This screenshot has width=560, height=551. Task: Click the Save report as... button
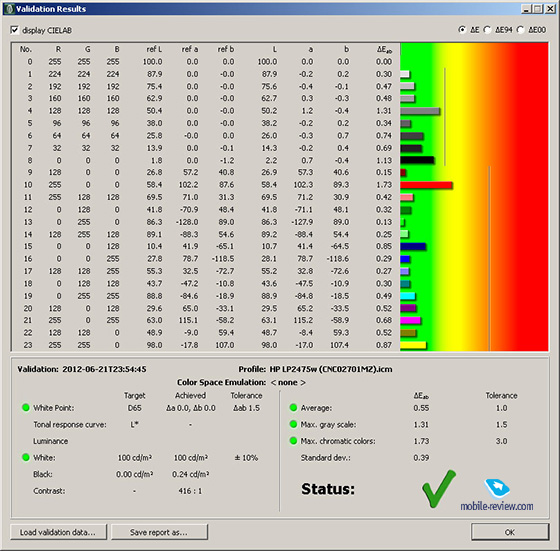click(159, 532)
